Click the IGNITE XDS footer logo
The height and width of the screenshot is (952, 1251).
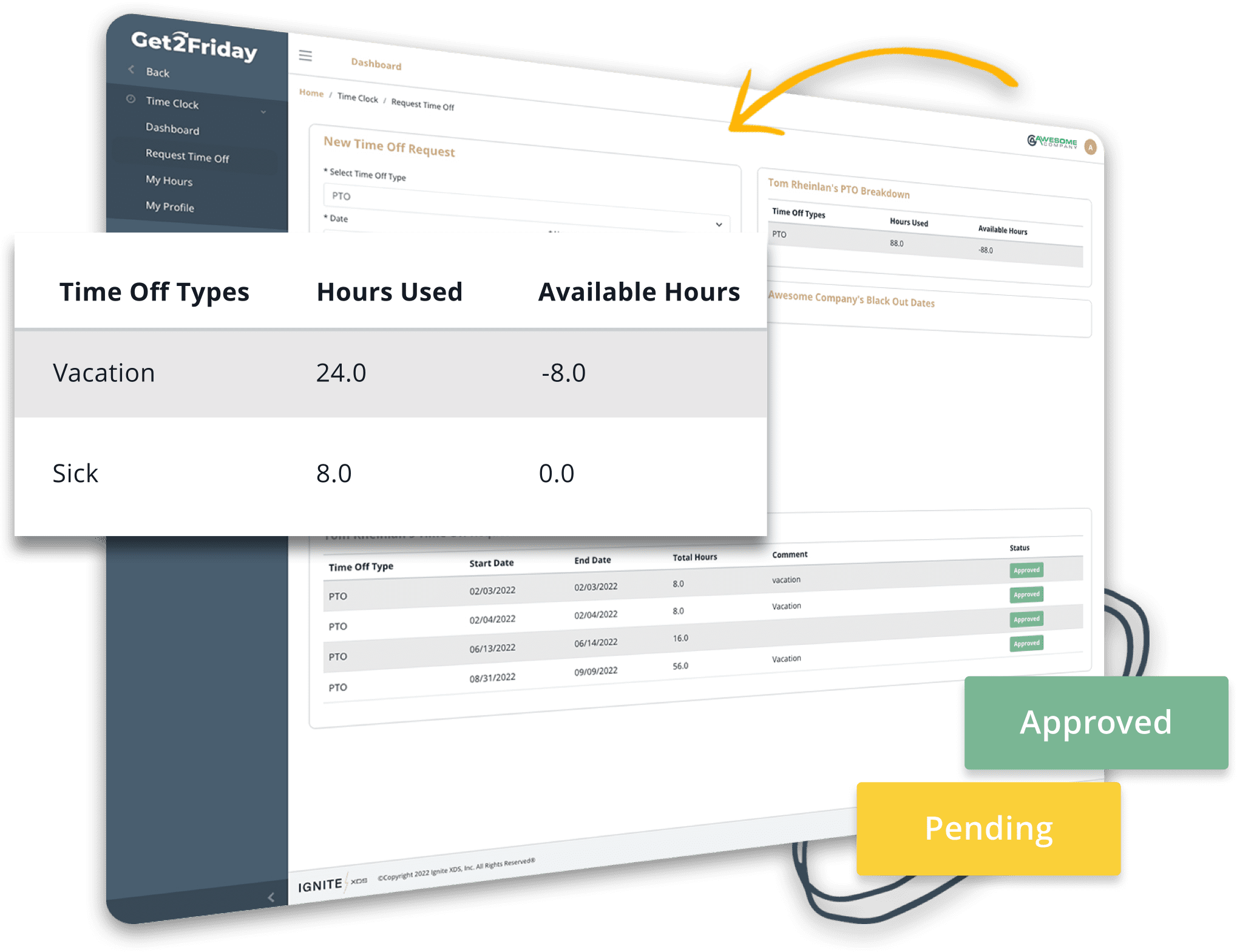332,884
